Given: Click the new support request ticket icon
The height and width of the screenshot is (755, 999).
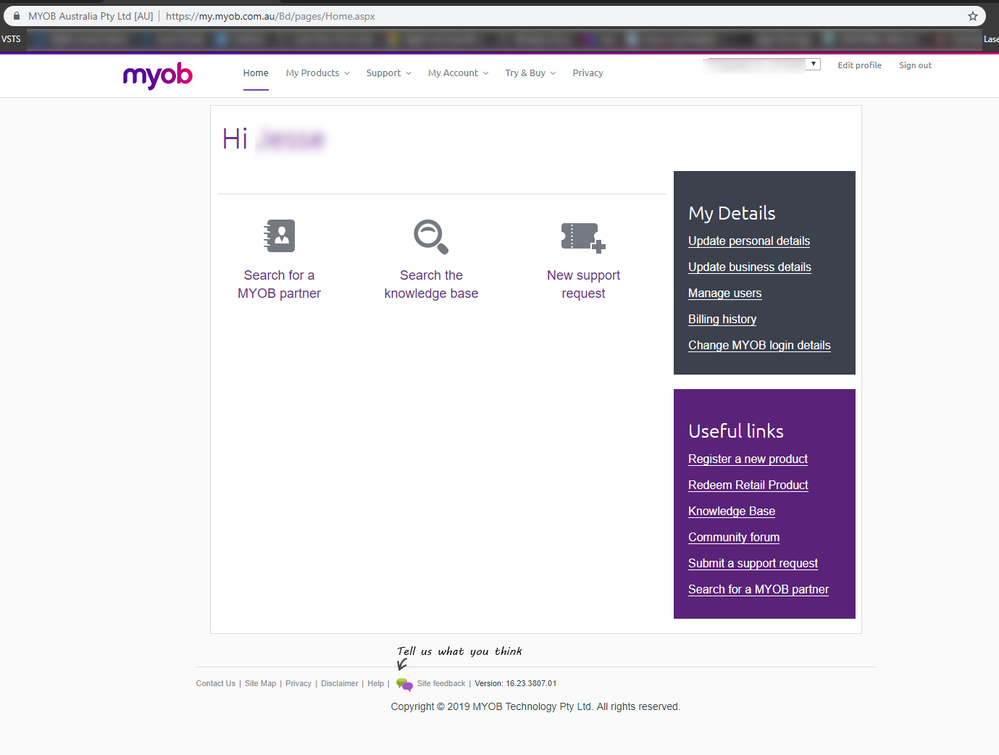Looking at the screenshot, I should click(583, 237).
